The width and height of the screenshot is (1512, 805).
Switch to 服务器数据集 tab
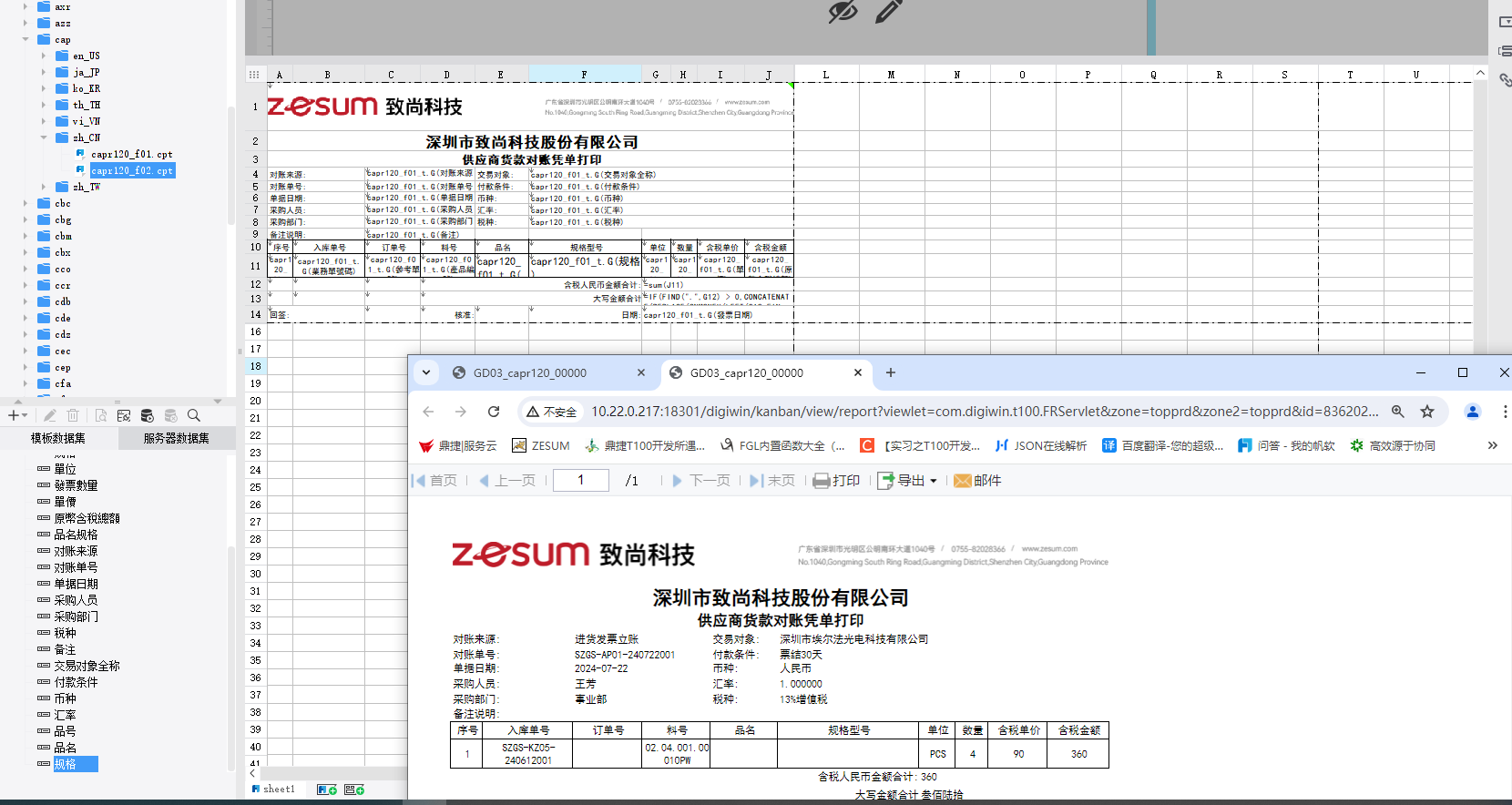coord(176,438)
